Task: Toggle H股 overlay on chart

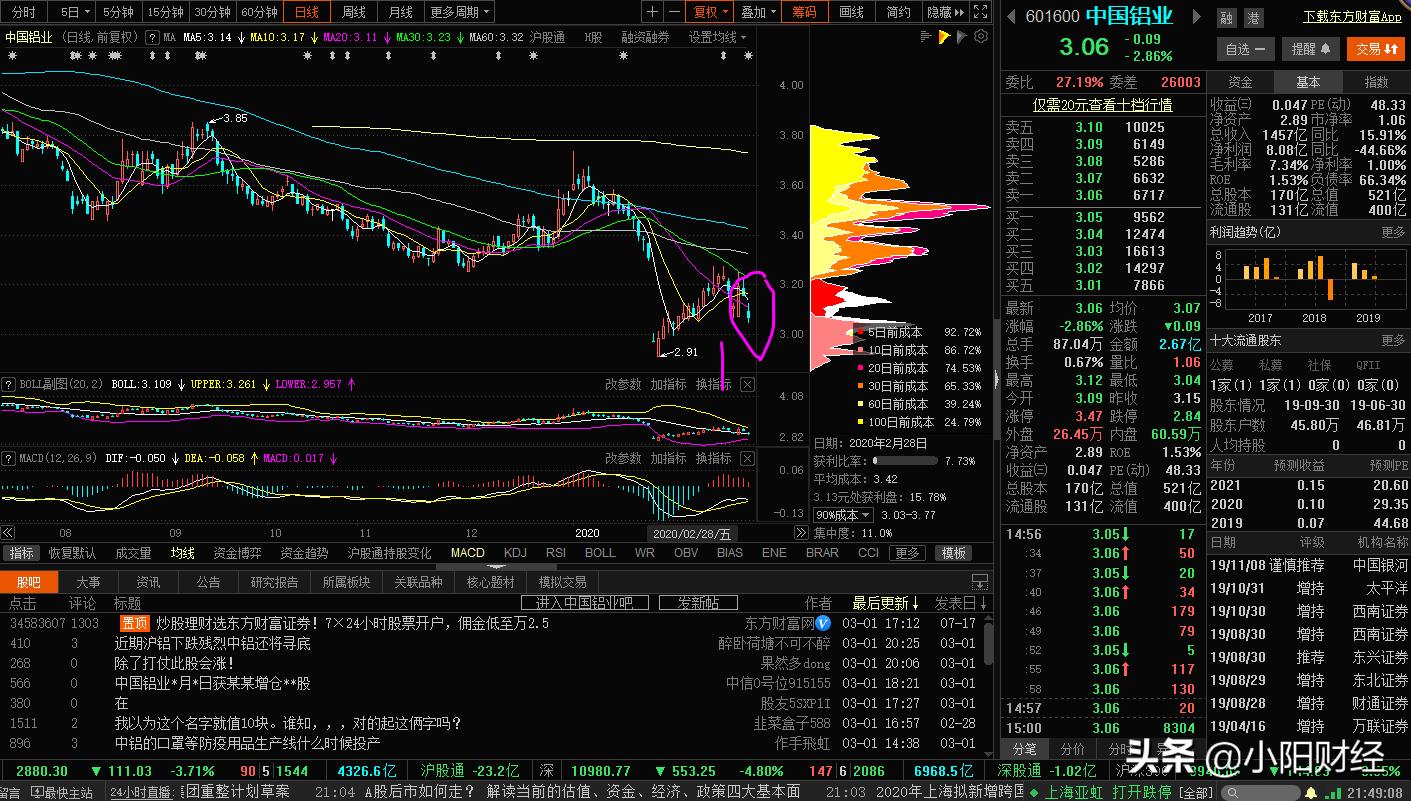Action: pos(593,37)
